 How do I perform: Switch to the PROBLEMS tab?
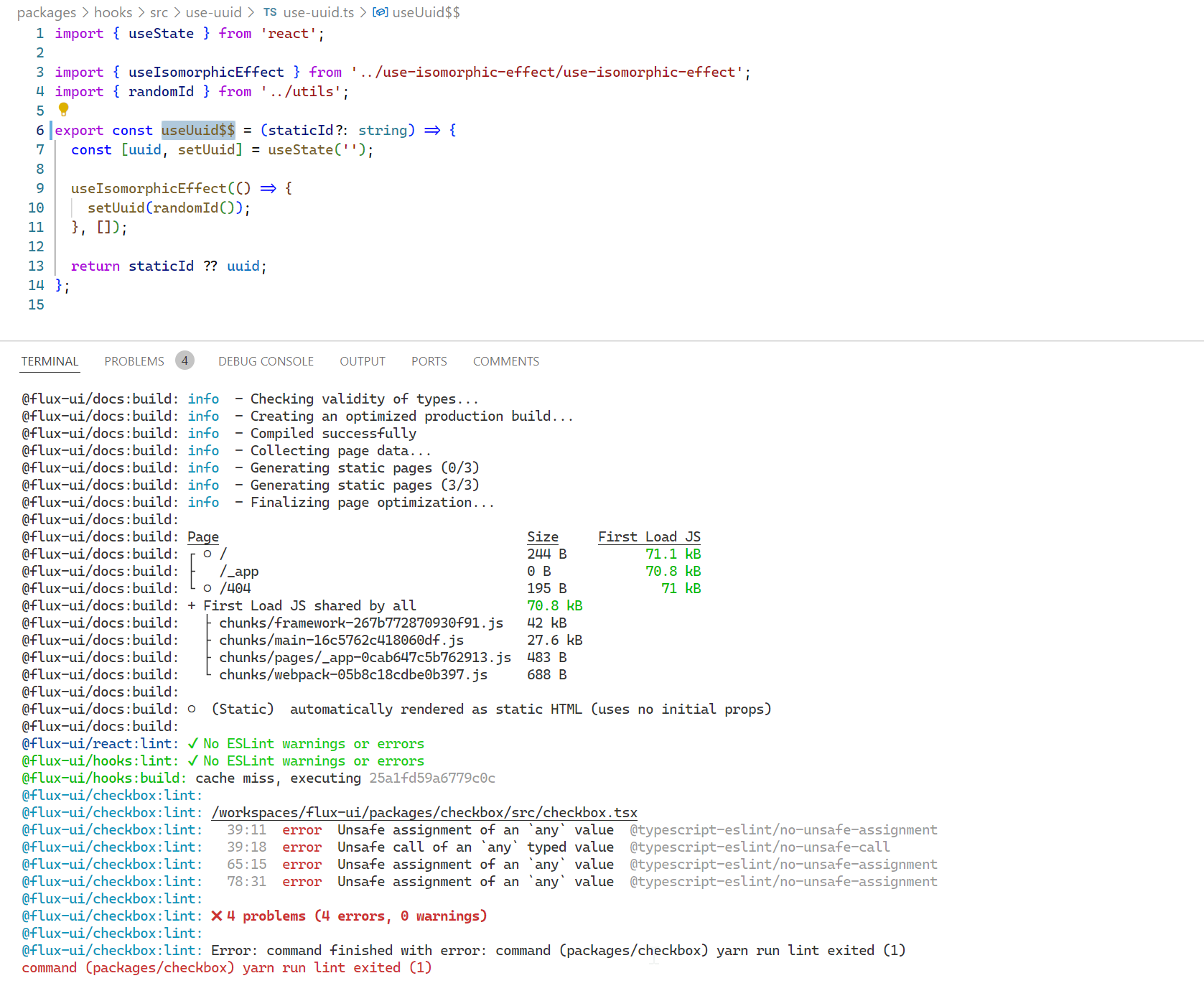coord(134,361)
